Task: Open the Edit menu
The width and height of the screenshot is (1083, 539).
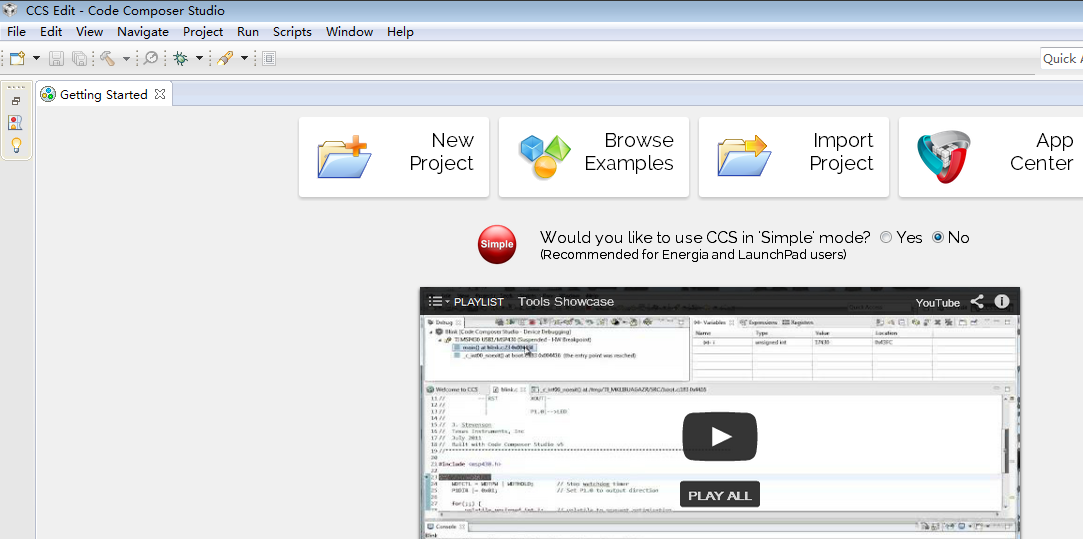Action: point(51,32)
